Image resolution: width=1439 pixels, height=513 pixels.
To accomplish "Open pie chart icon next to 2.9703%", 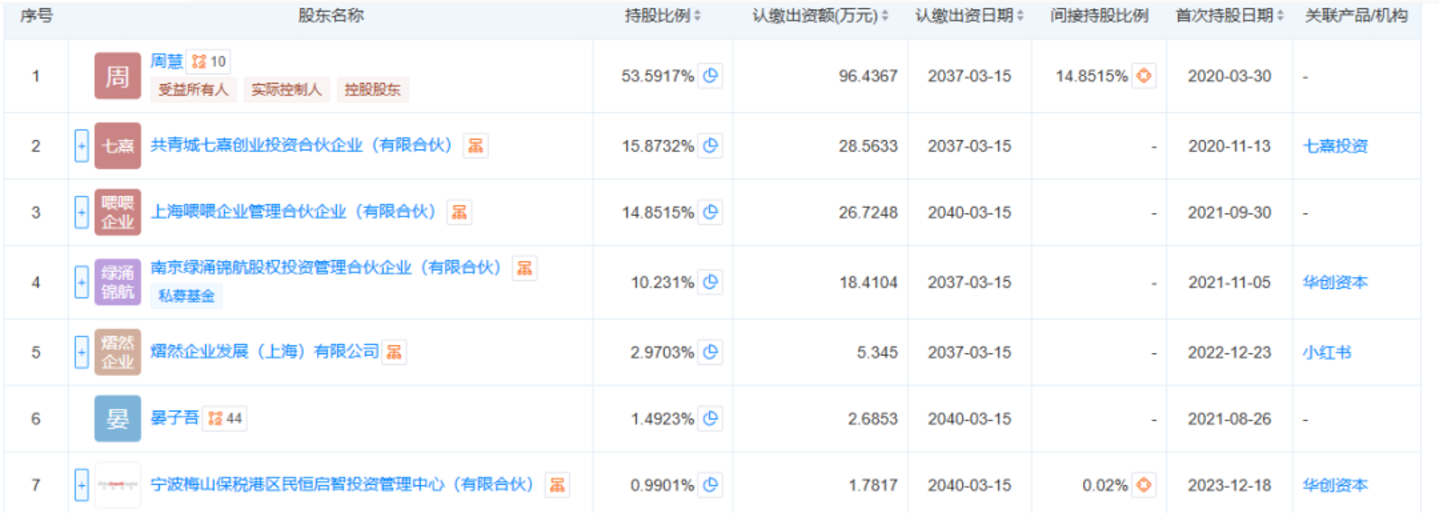I will coord(710,352).
